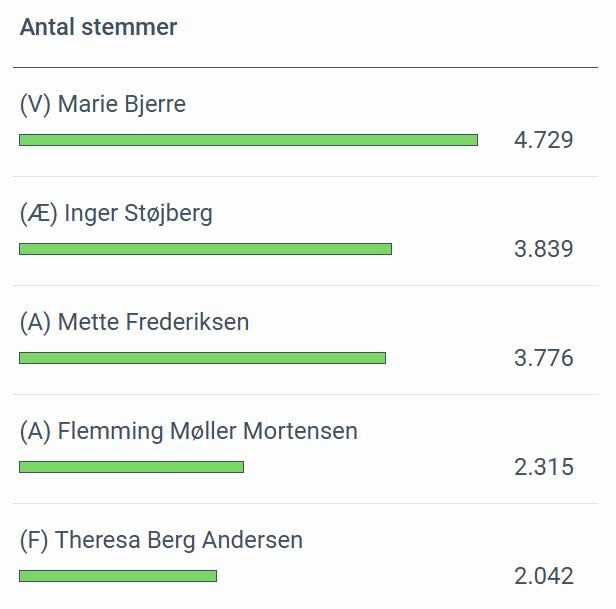The width and height of the screenshot is (616, 609).
Task: Click the 'Antal stemmer' heading
Action: 98,28
